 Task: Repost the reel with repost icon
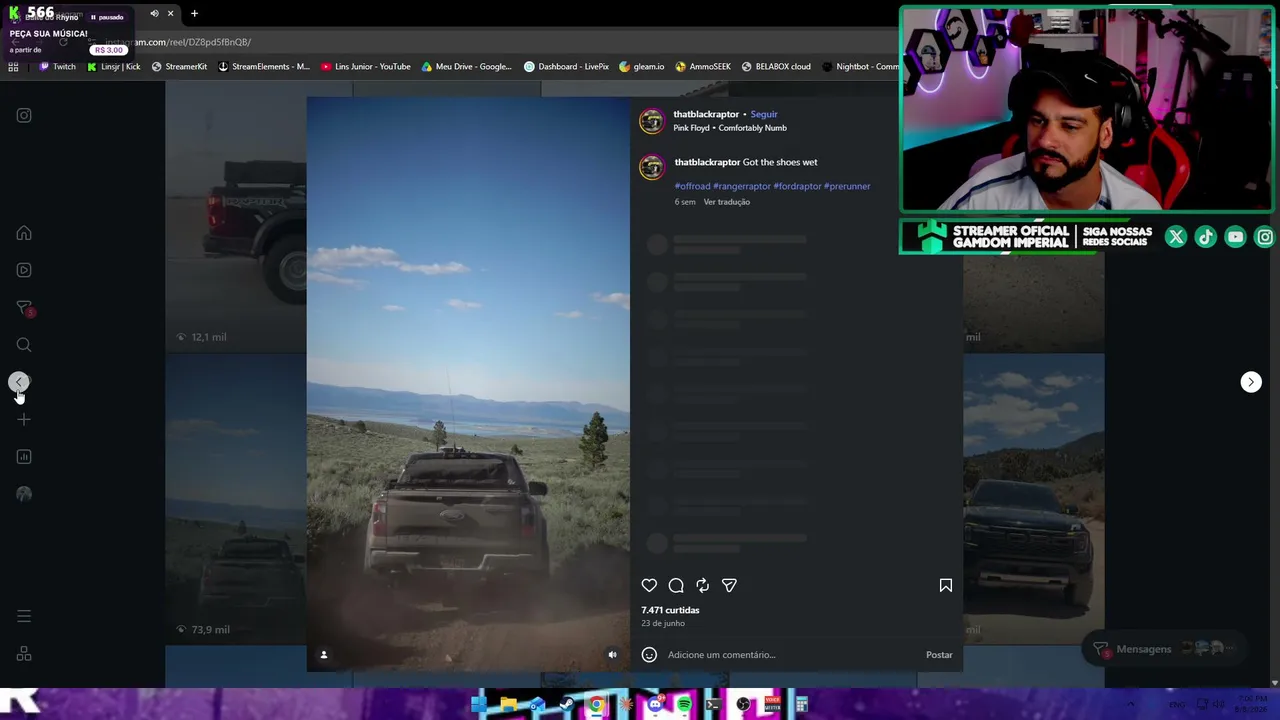point(703,586)
